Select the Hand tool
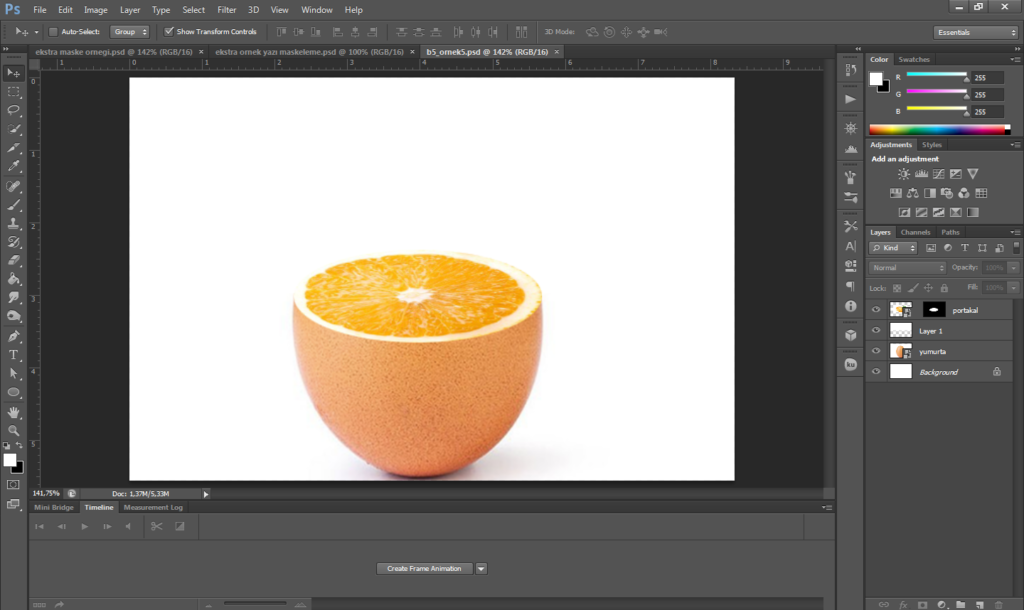 tap(14, 411)
